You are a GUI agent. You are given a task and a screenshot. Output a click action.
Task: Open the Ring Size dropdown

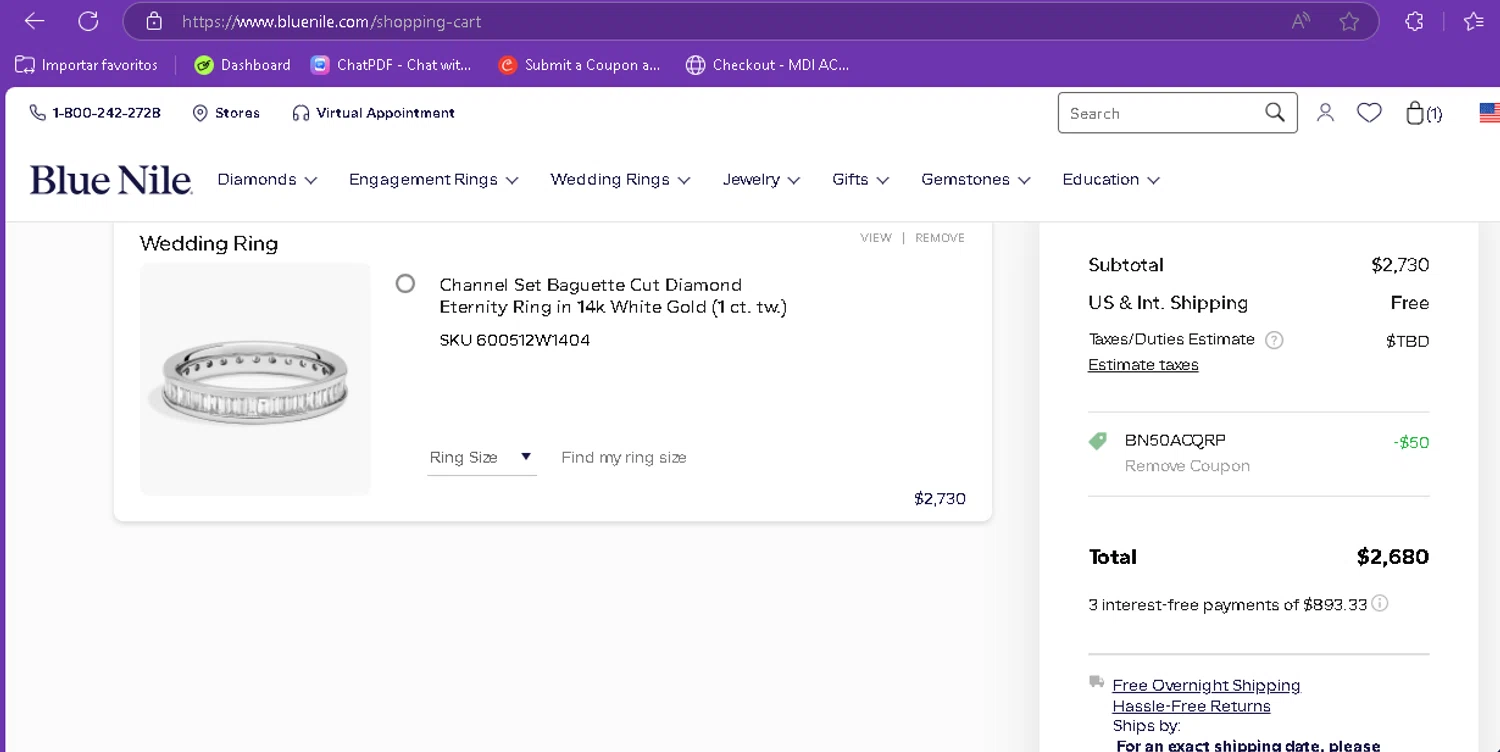[x=482, y=458]
